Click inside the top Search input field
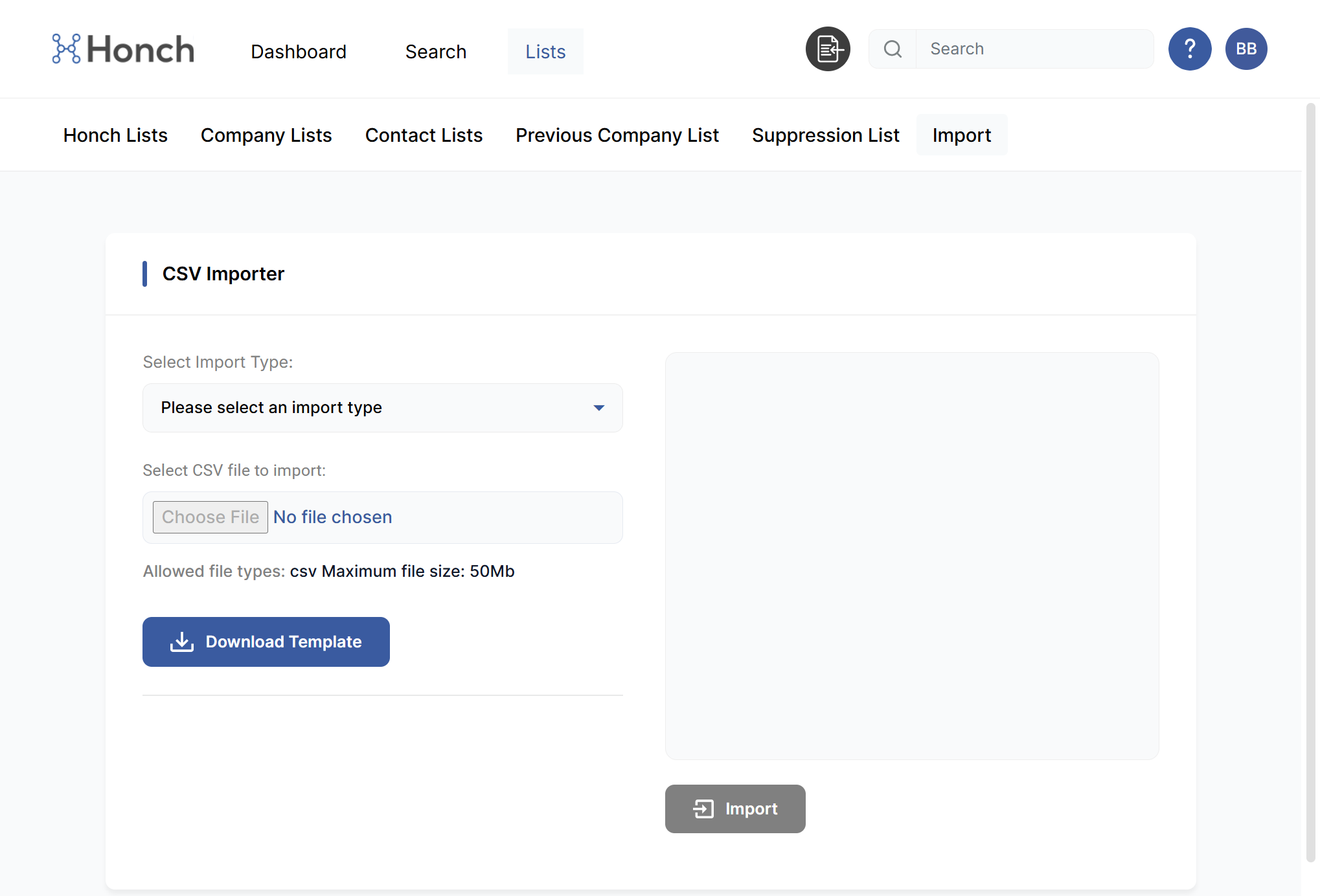This screenshot has width=1320, height=896. (x=1033, y=49)
